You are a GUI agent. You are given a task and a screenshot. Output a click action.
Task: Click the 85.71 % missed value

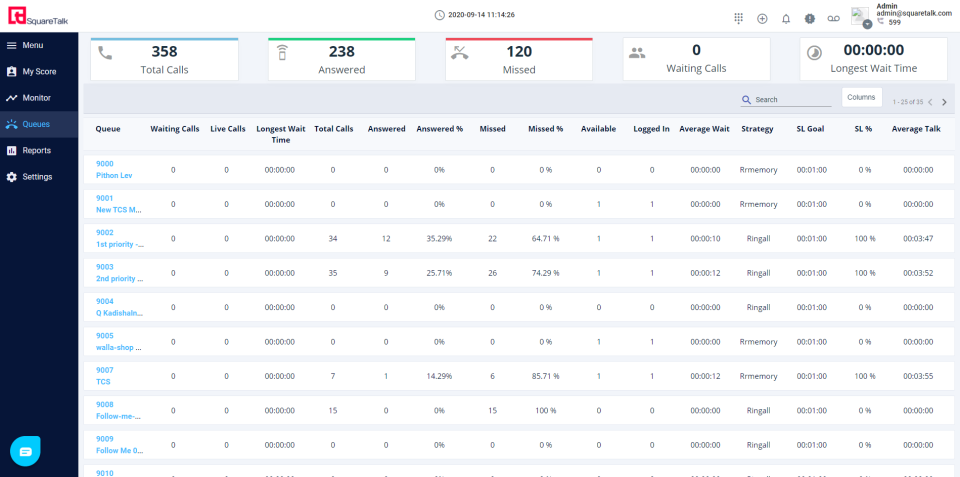(x=546, y=376)
